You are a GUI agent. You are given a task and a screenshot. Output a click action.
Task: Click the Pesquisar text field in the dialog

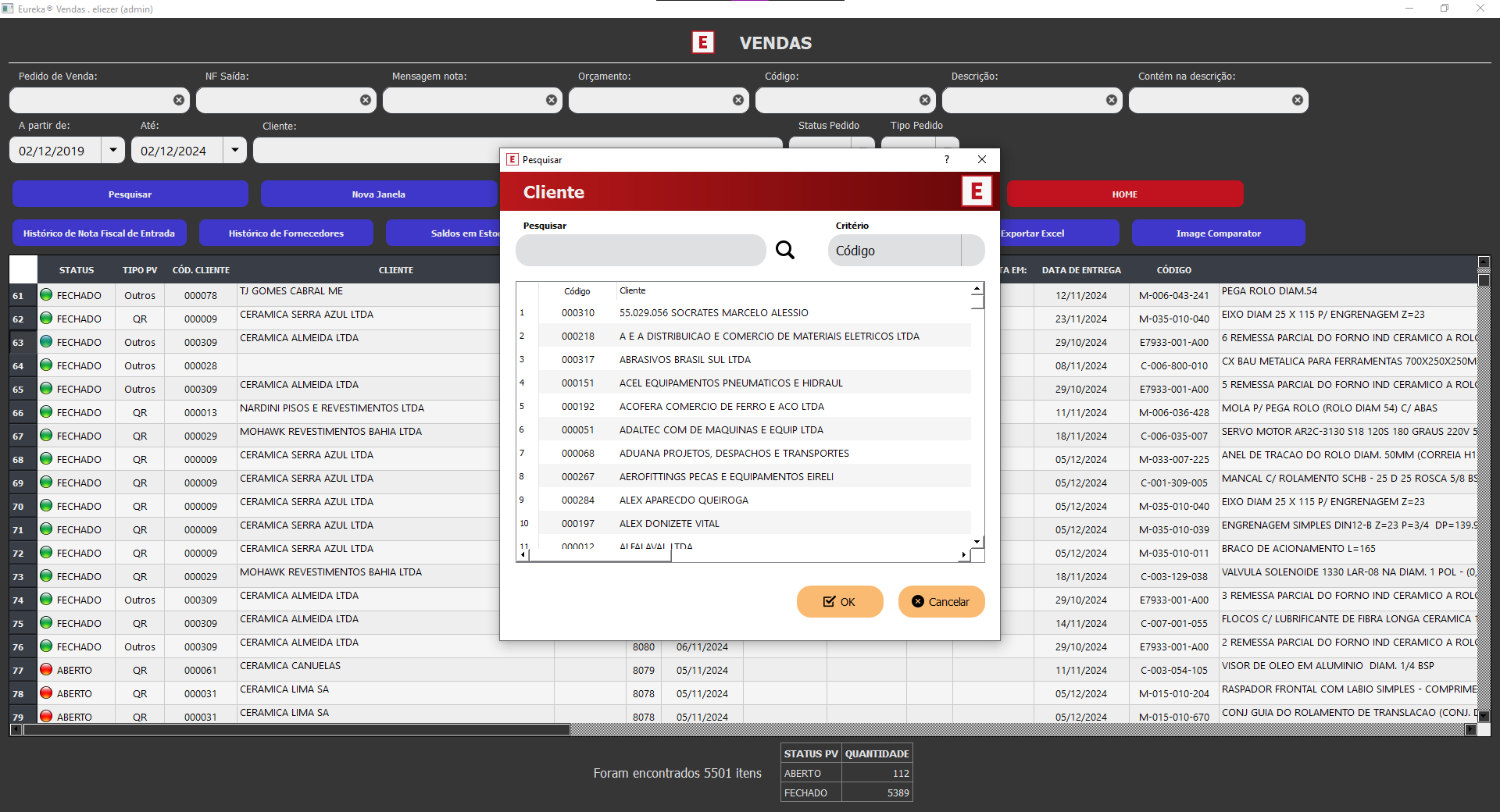641,251
